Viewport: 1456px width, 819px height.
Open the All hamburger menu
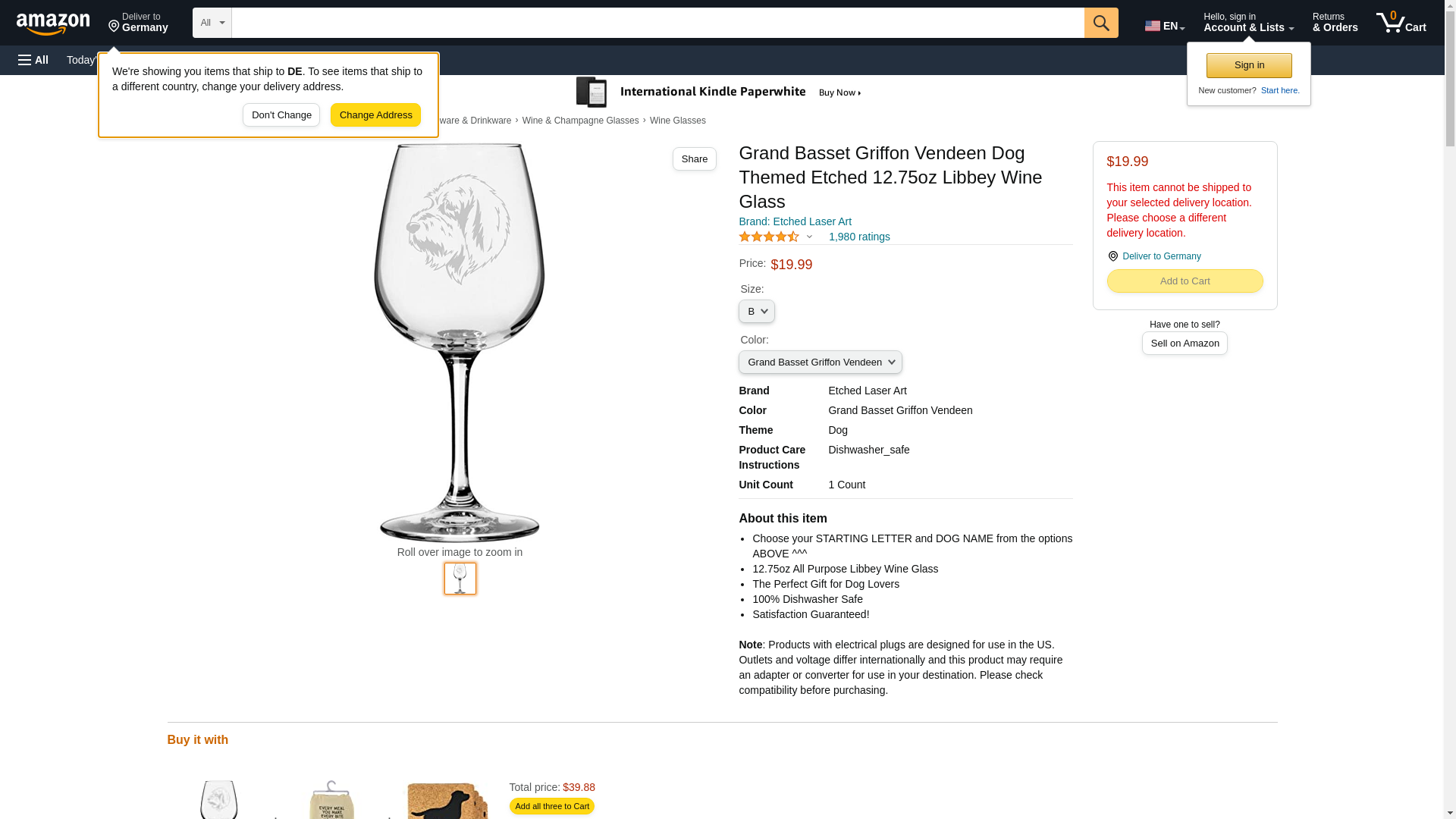(33, 60)
